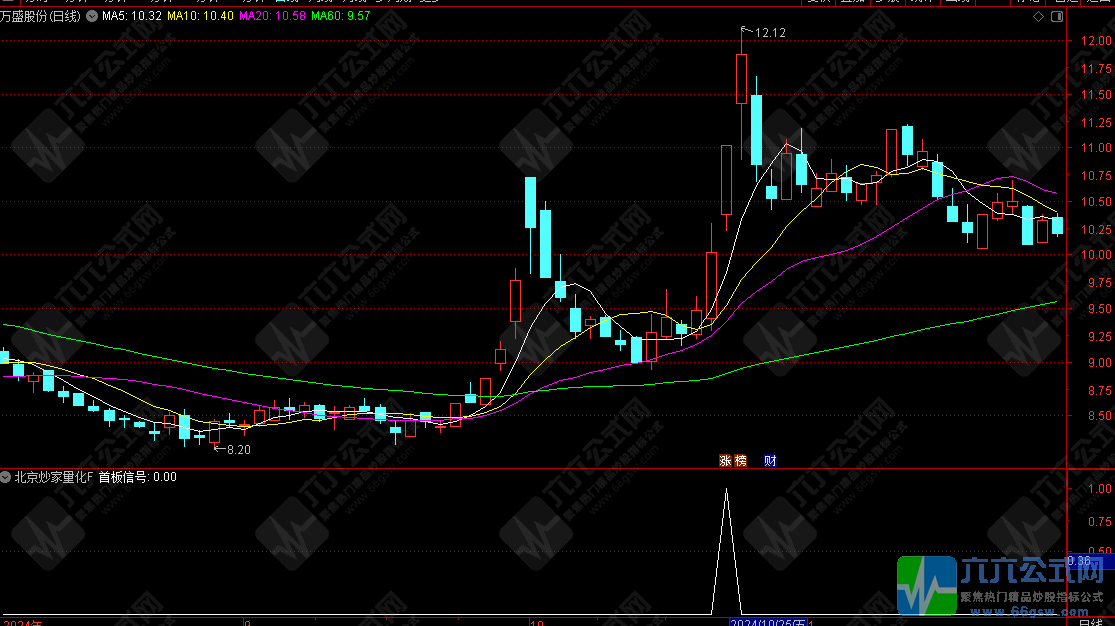This screenshot has width=1115, height=626.
Task: Click the 66gsw.com website link in logo
Action: 1028,611
